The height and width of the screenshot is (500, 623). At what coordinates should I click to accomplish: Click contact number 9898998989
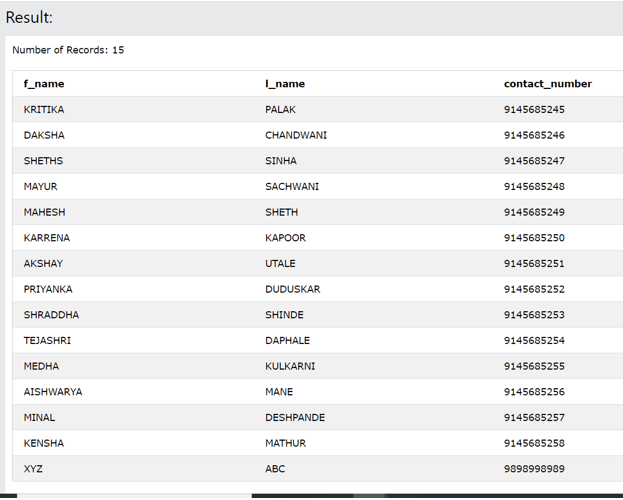pos(534,469)
